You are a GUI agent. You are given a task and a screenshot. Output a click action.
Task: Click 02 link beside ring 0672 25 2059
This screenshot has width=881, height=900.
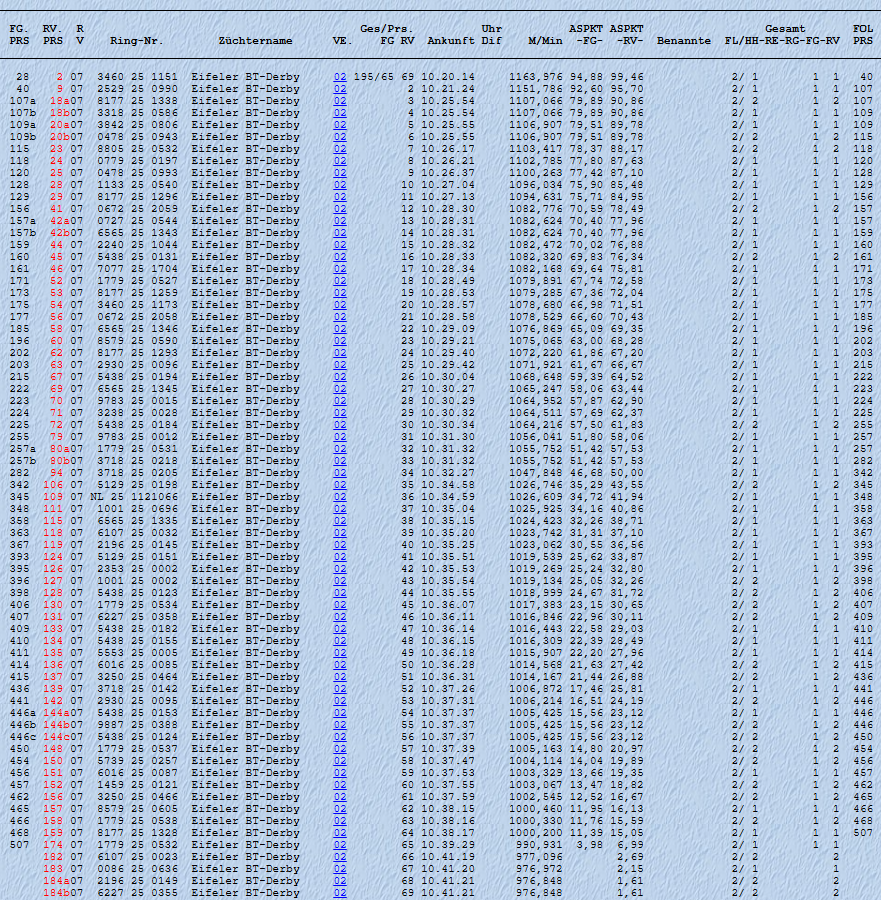coord(340,208)
